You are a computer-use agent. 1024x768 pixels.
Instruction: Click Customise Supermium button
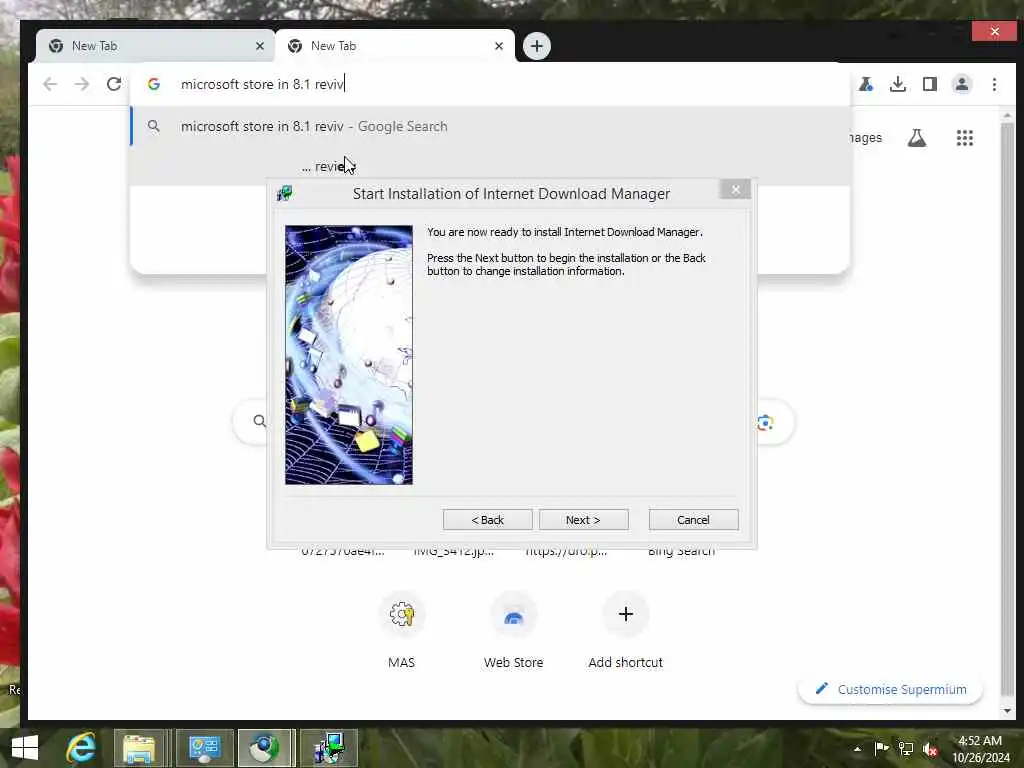point(891,690)
